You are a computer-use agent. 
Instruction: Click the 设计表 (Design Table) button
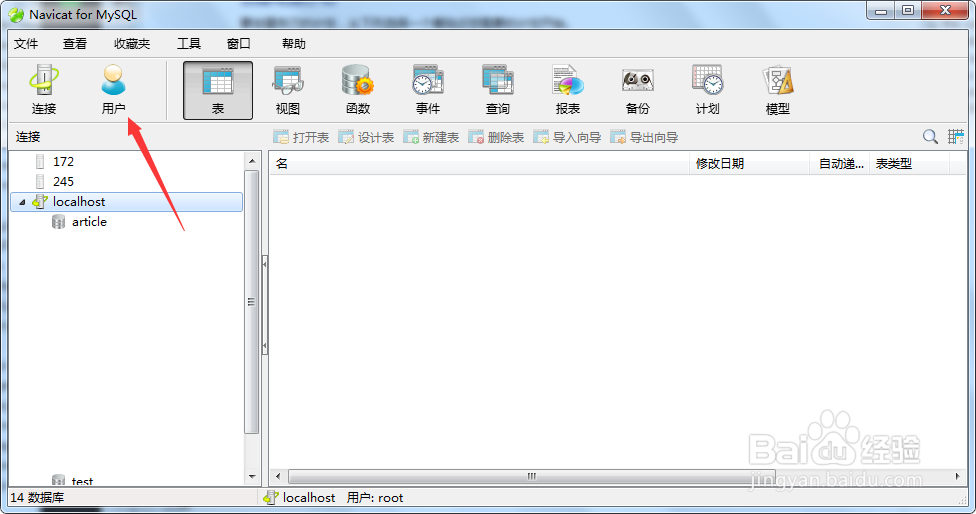coord(366,138)
